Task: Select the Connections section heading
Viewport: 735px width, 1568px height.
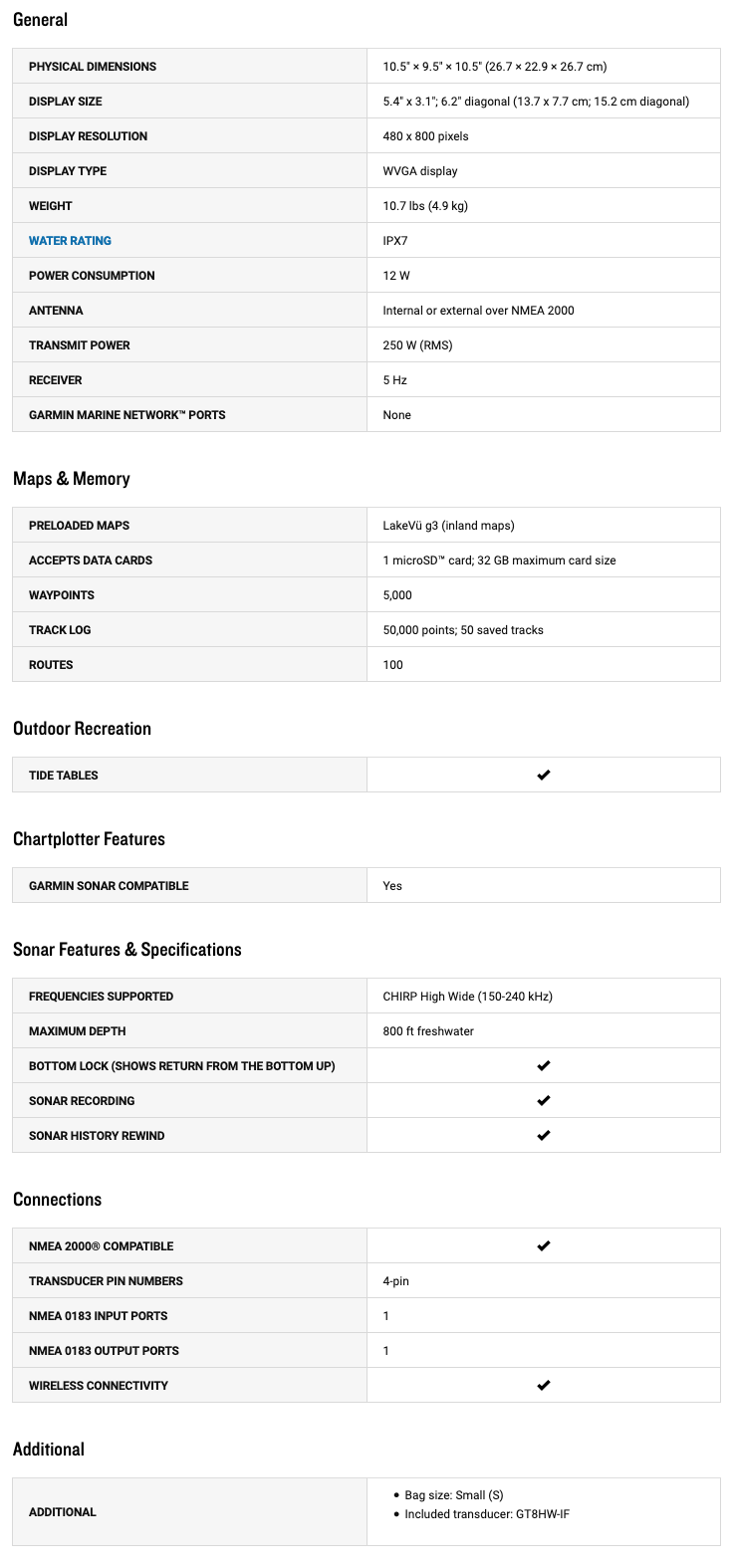Action: coord(58,1200)
